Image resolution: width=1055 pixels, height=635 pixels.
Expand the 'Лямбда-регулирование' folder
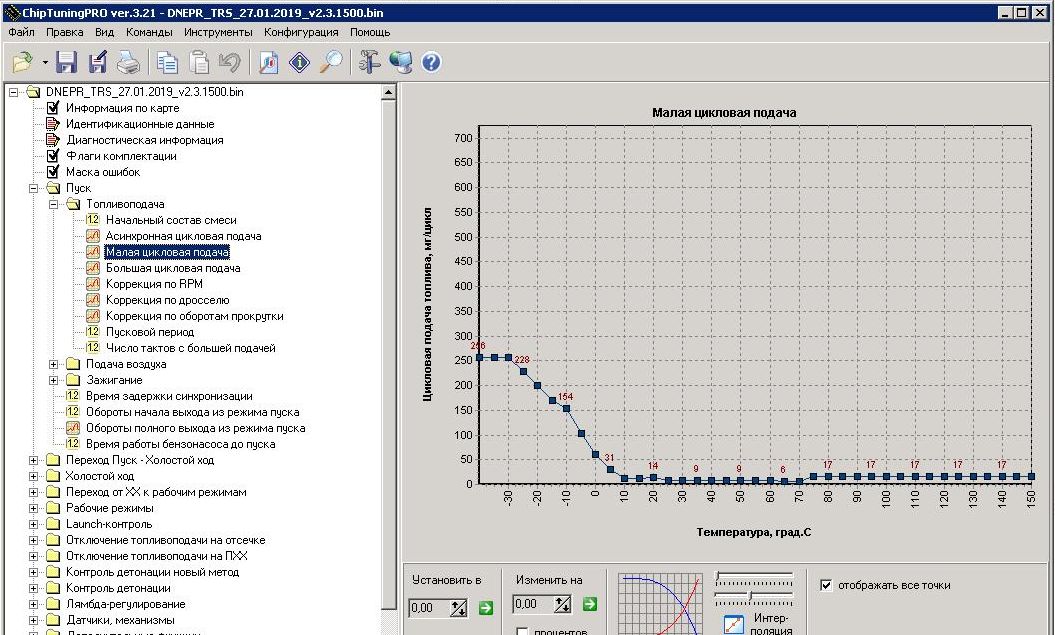[34, 604]
